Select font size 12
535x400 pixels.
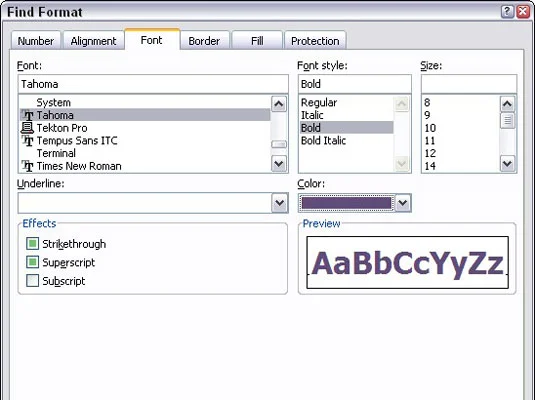430,153
